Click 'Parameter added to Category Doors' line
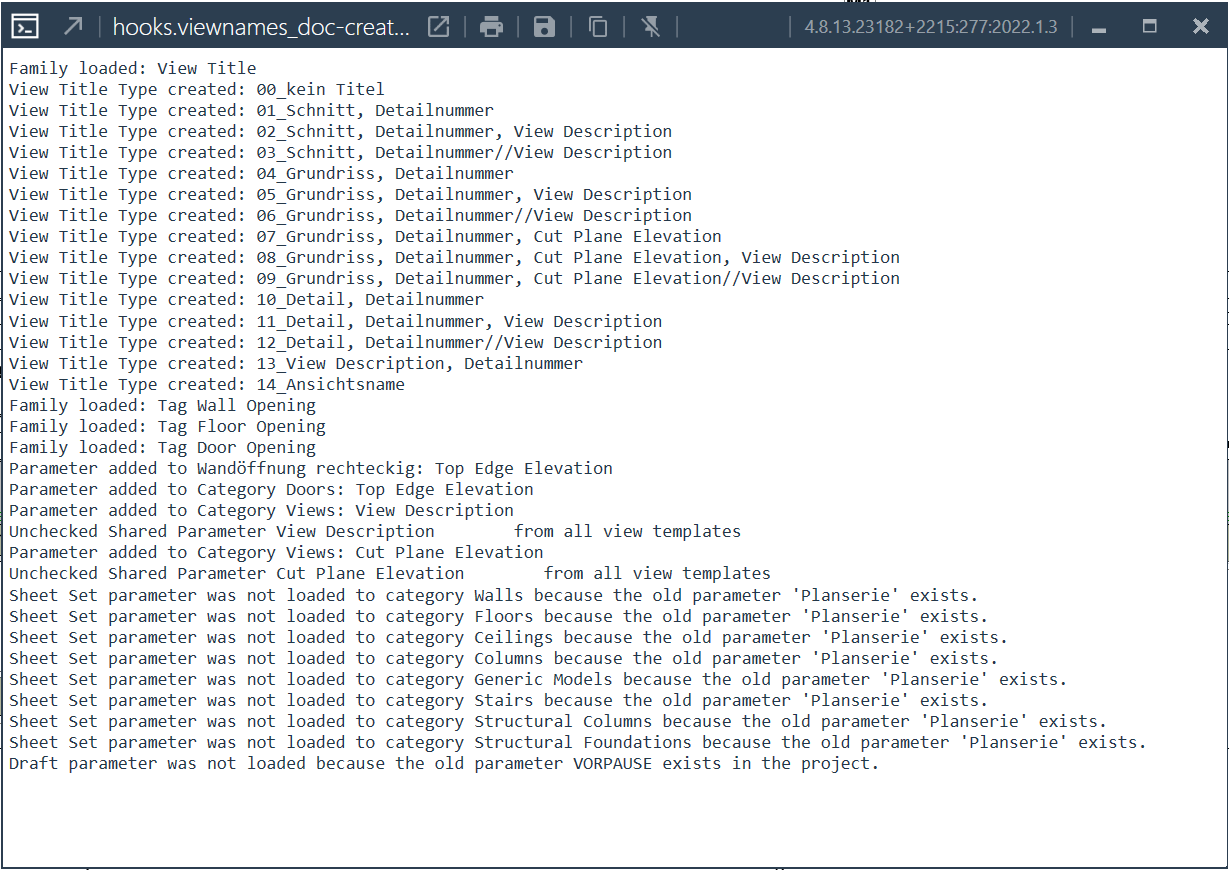The width and height of the screenshot is (1229, 870). (271, 490)
